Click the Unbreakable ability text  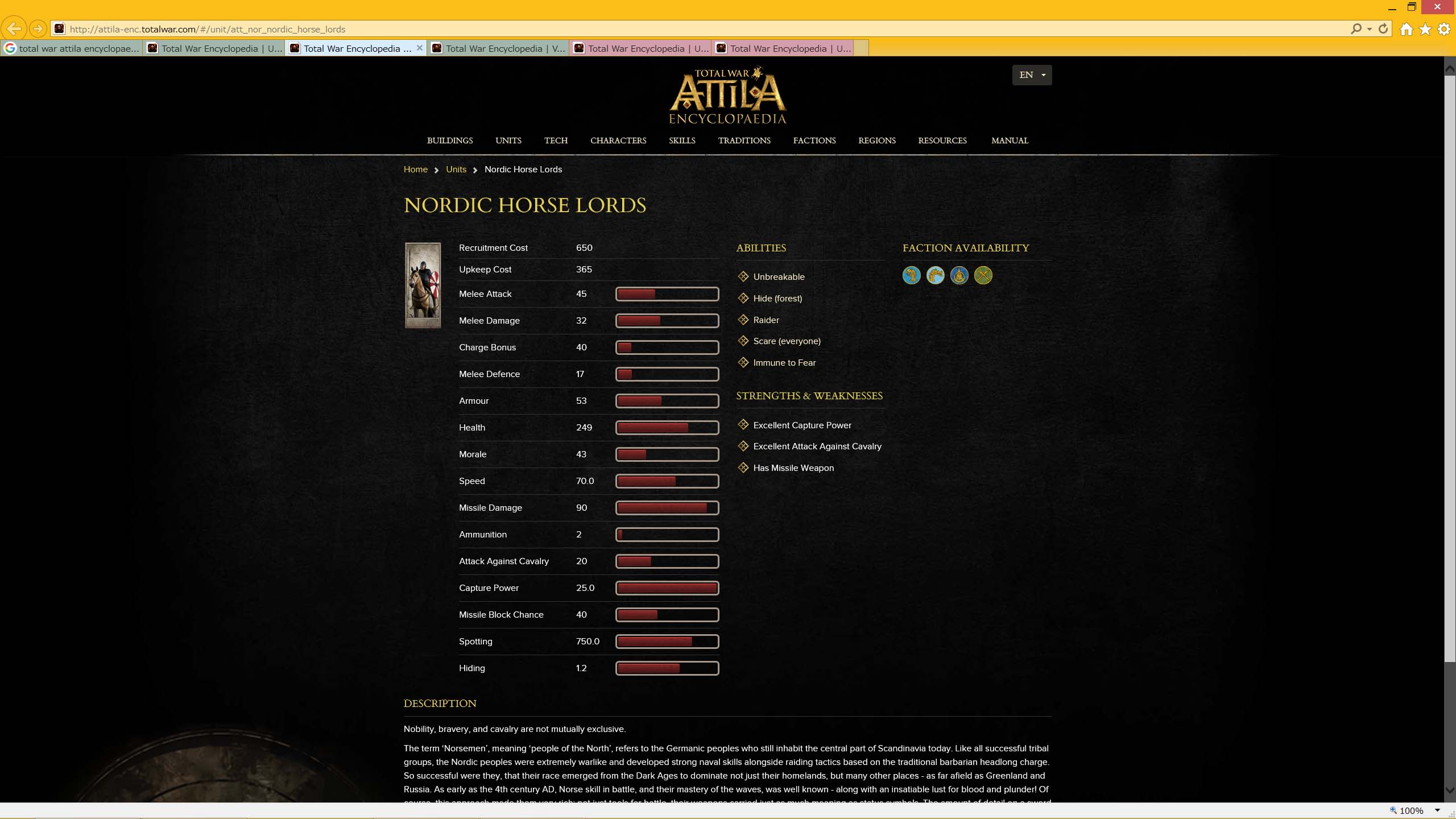point(779,277)
